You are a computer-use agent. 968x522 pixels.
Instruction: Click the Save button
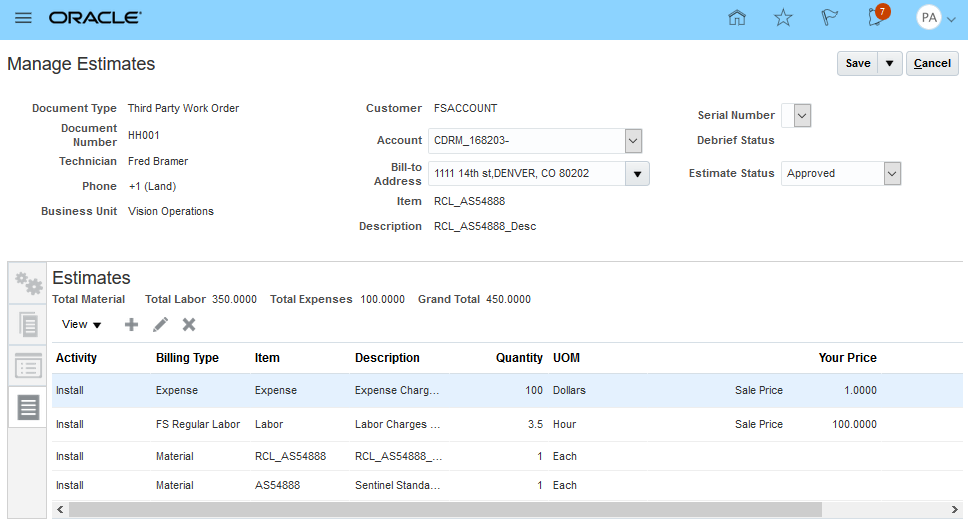857,64
